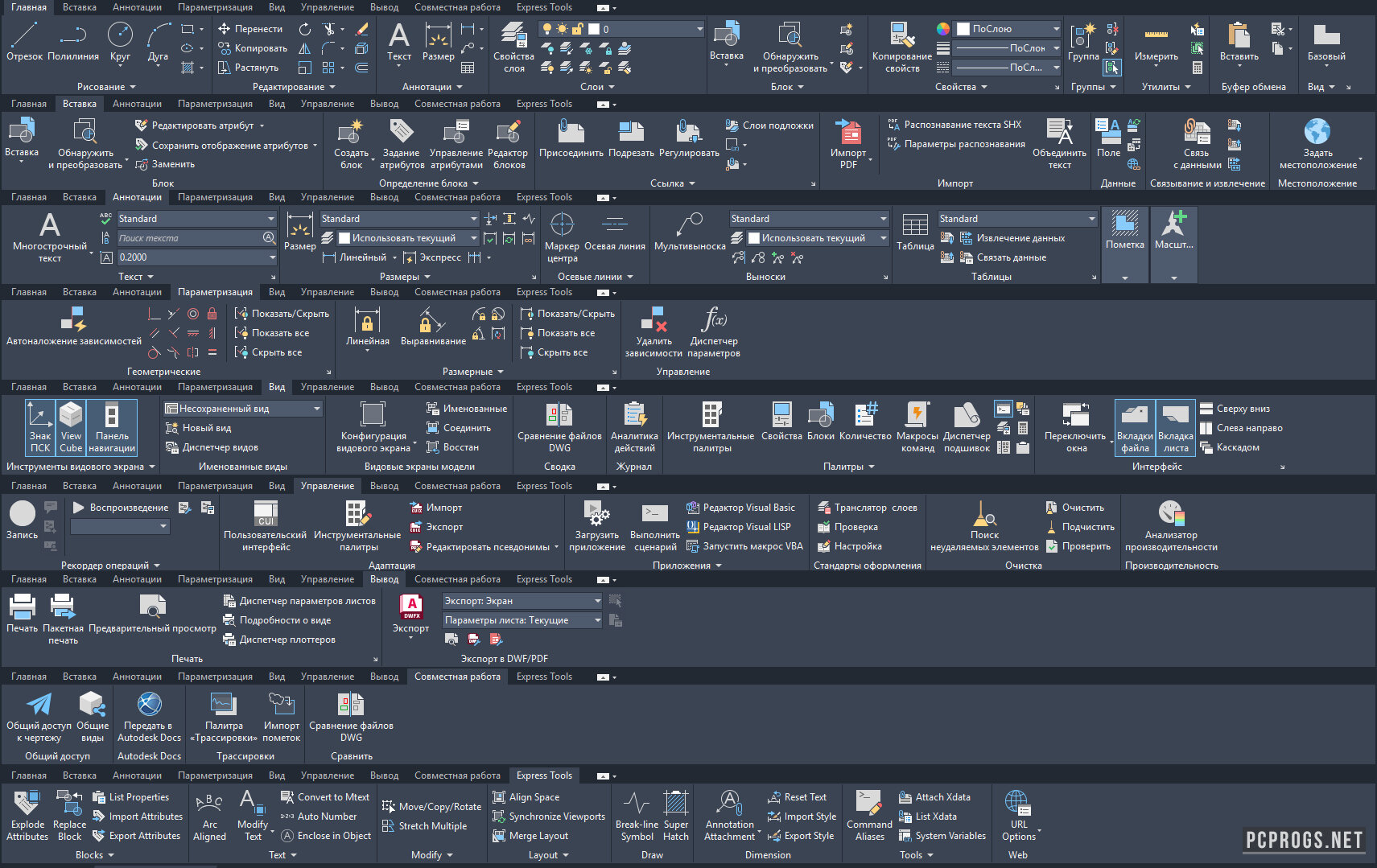Open Диспетчер параметров function manager
Screen dimensions: 1377x868
coord(714,331)
